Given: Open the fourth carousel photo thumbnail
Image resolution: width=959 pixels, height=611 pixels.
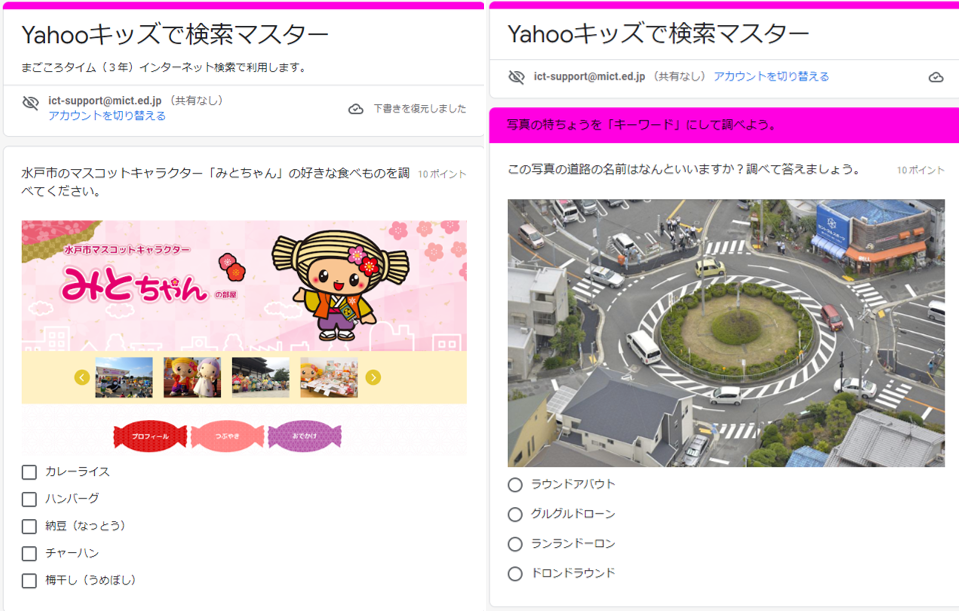Looking at the screenshot, I should click(329, 377).
